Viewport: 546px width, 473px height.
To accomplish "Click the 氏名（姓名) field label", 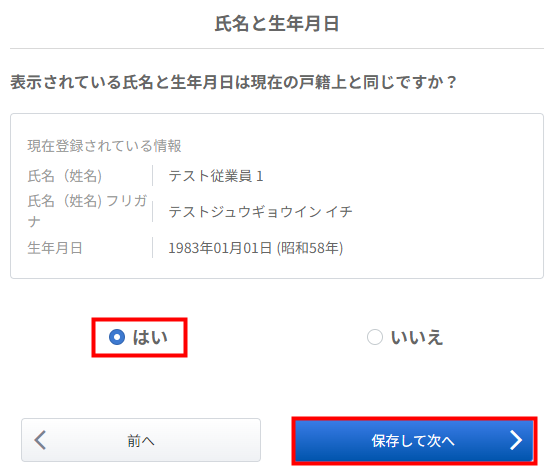I will [x=64, y=176].
